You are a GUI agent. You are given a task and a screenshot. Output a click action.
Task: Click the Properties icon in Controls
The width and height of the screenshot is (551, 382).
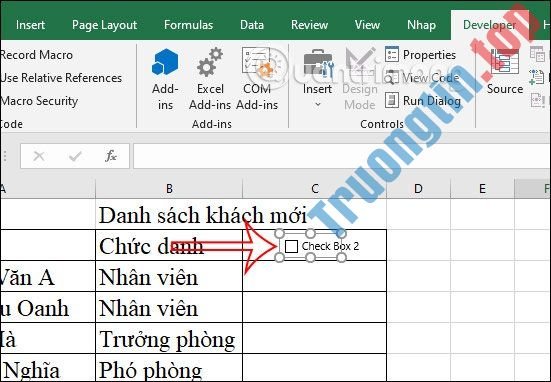[x=392, y=54]
